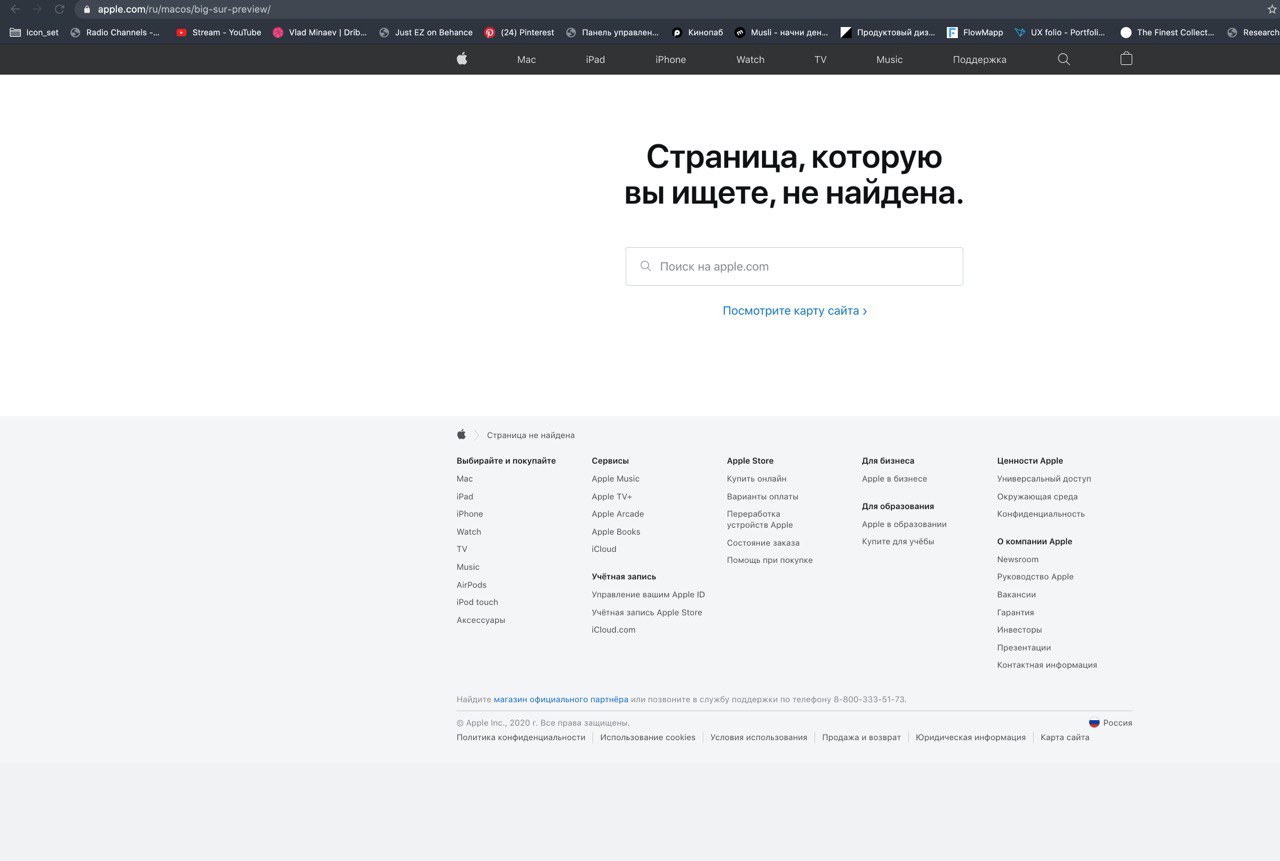This screenshot has width=1280, height=861.
Task: Open iCloud.com footer link
Action: pos(613,630)
